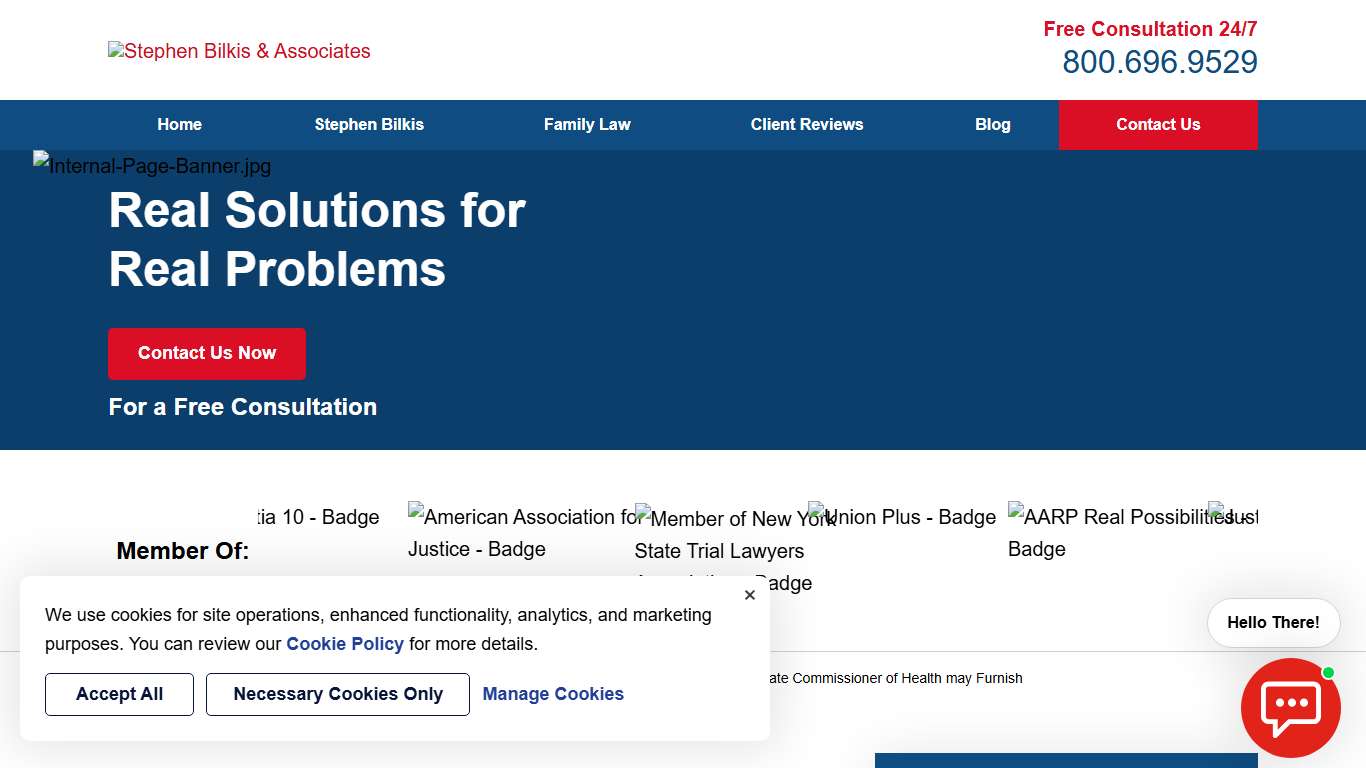Select the Union Plus badge image
Viewport: 1366px width, 768px height.
tap(902, 516)
